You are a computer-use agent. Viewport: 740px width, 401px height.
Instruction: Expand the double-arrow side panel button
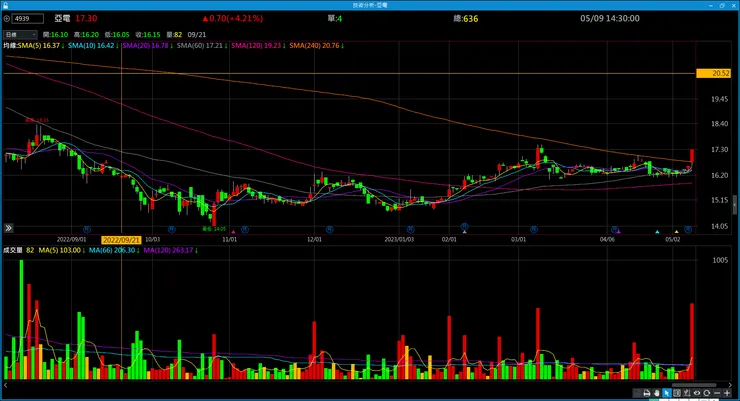(8, 228)
